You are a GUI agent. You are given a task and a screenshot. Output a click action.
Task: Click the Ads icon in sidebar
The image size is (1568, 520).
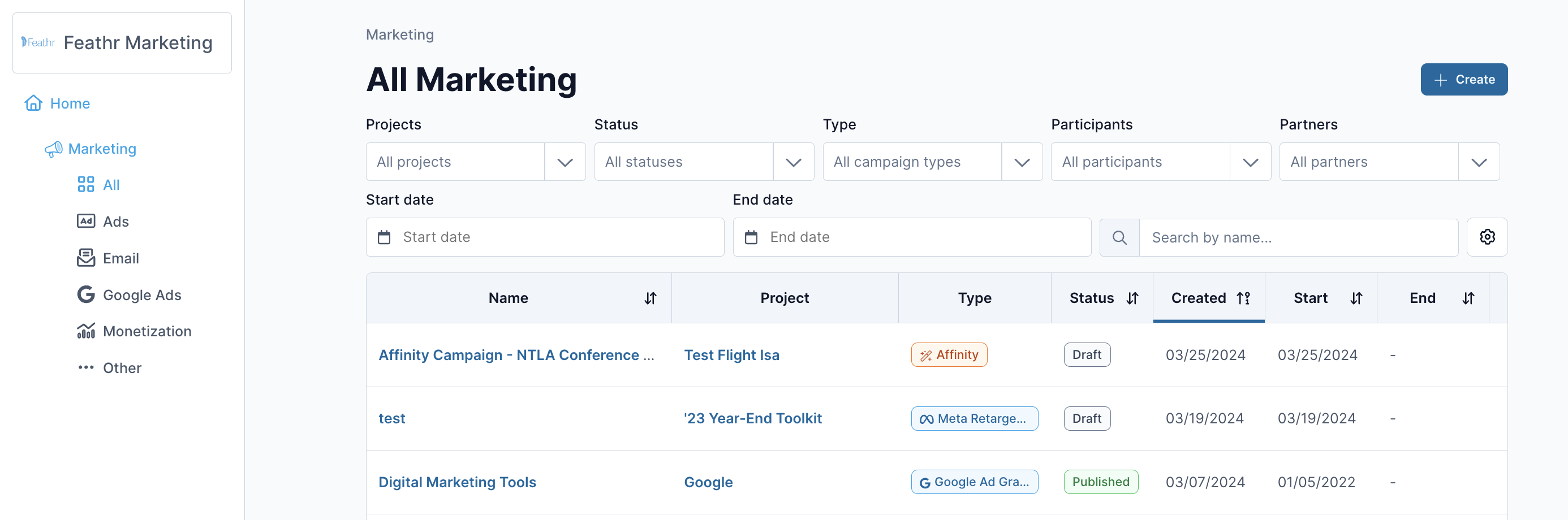coord(86,221)
